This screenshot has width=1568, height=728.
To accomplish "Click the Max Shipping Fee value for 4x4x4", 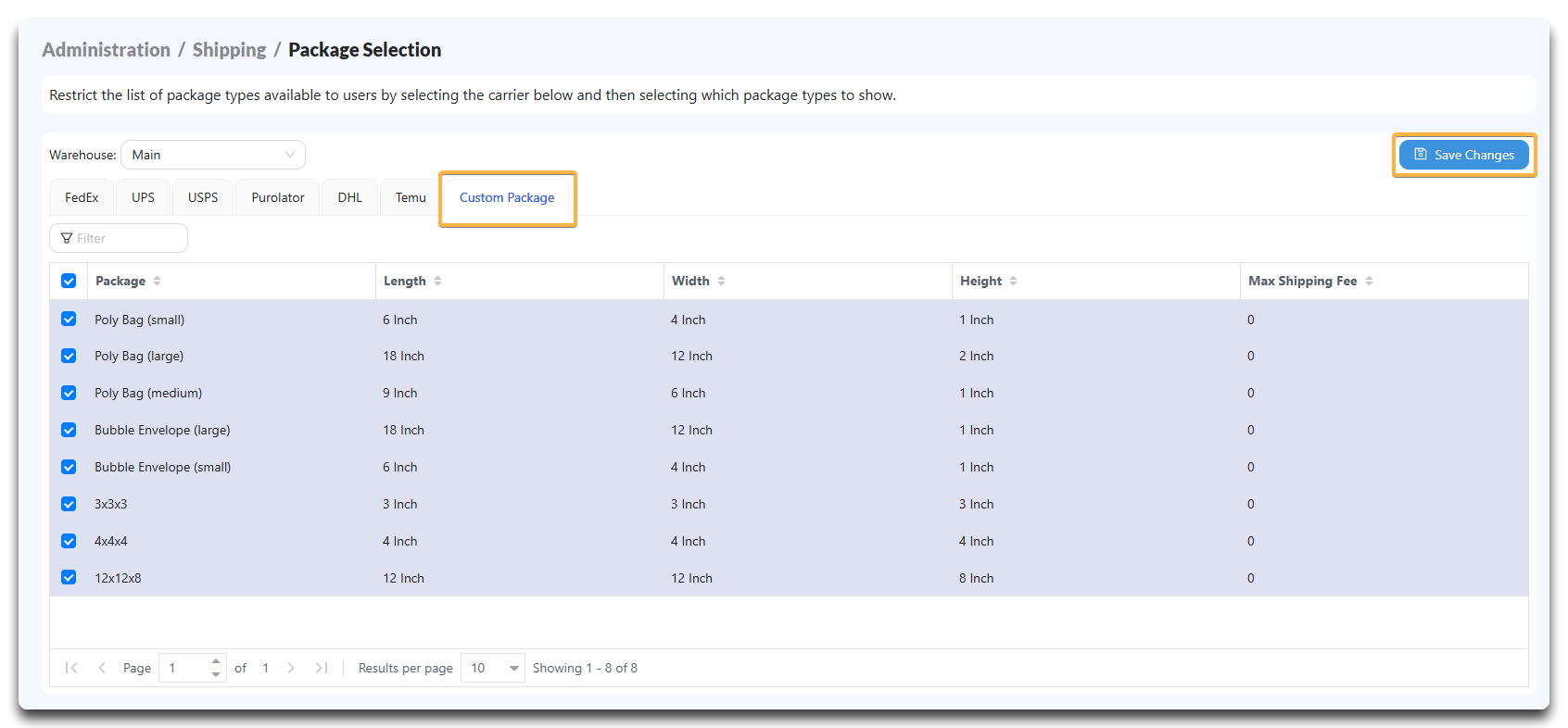I will [1250, 541].
